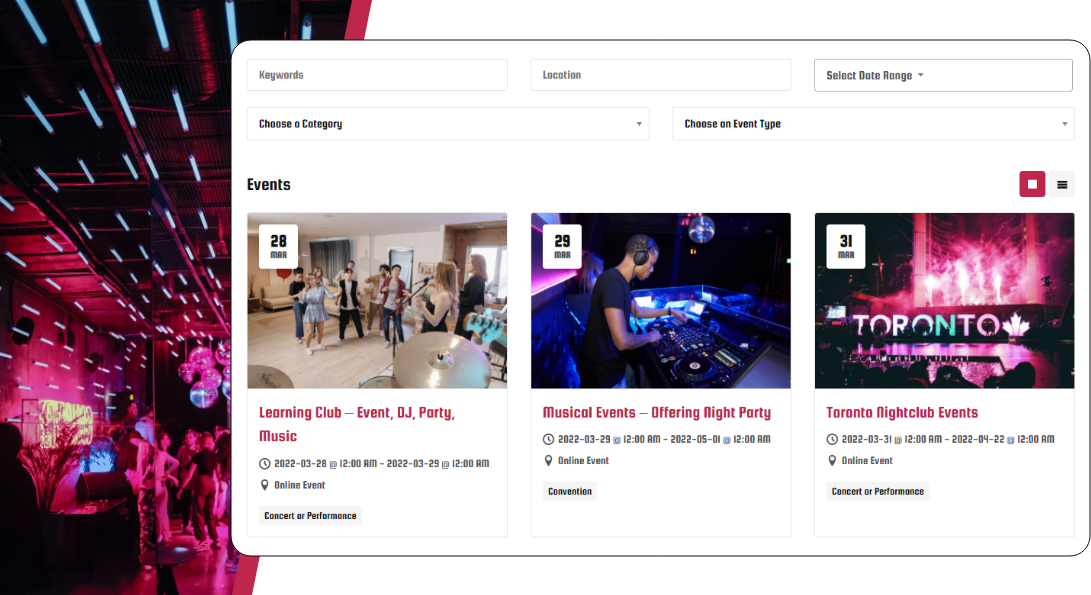Click the 2022-03-31 to 2022-04-22 date text
The height and width of the screenshot is (595, 1091).
pyautogui.click(x=948, y=439)
